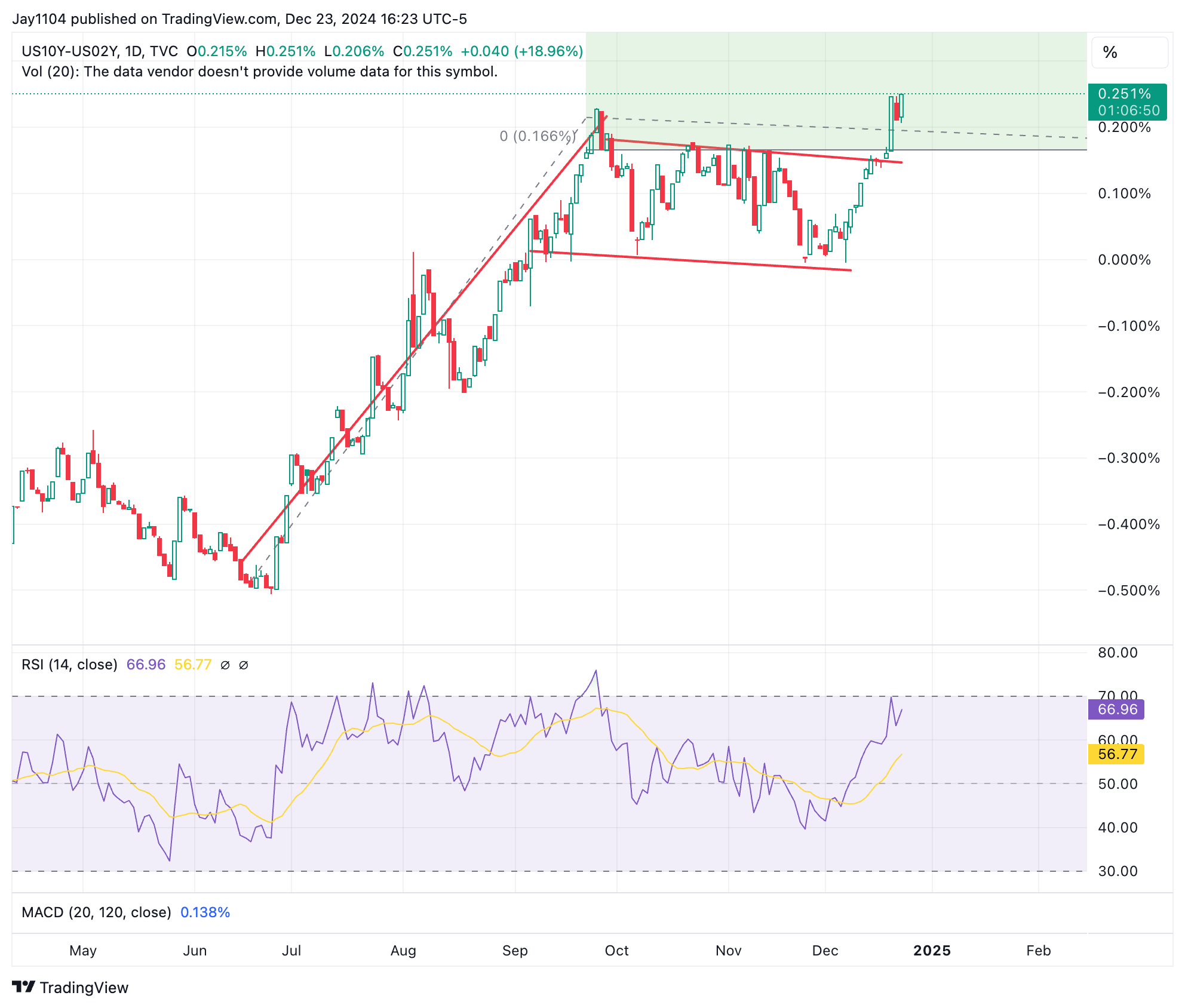This screenshot has height=1008, width=1185.
Task: Click the change value +0.040 (+18.96%)
Action: [522, 51]
